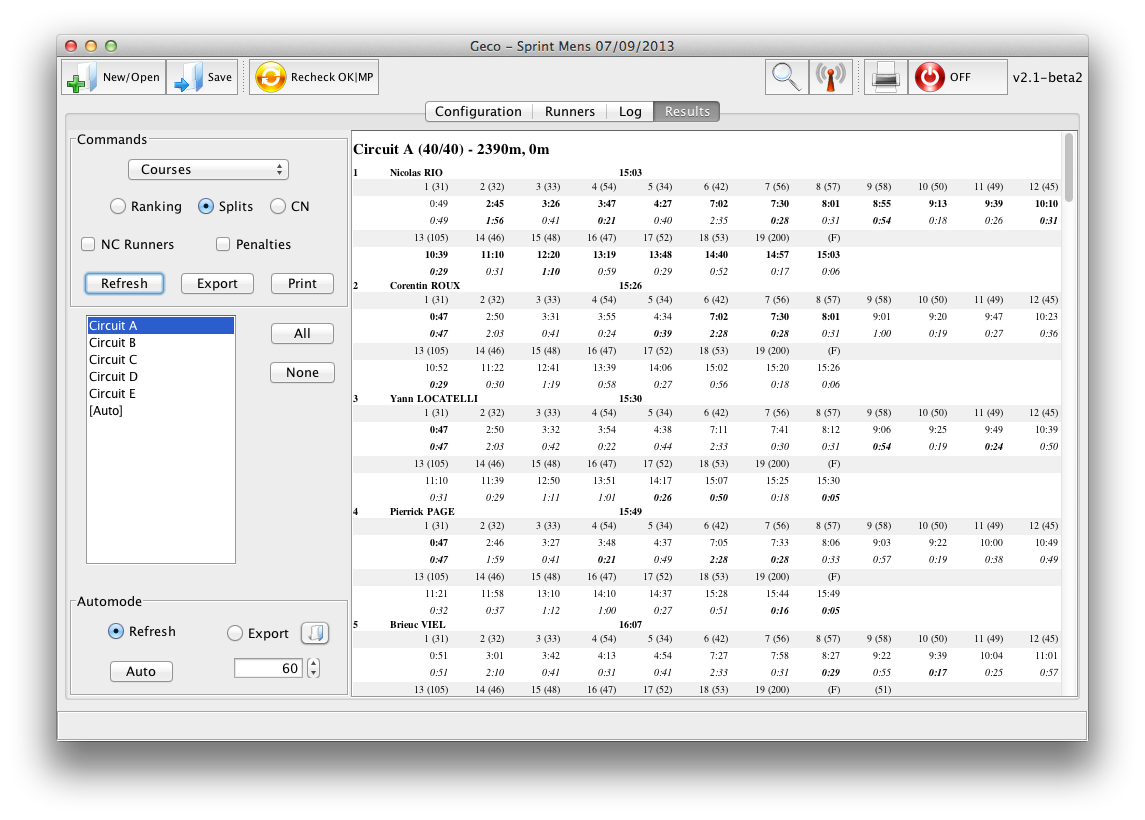1145x820 pixels.
Task: Switch to the Configuration tab
Action: click(478, 112)
